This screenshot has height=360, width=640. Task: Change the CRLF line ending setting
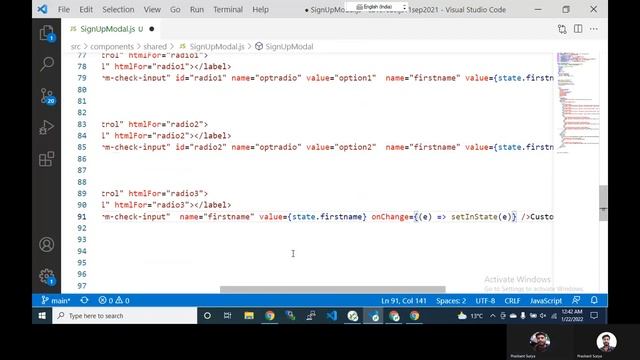512,301
